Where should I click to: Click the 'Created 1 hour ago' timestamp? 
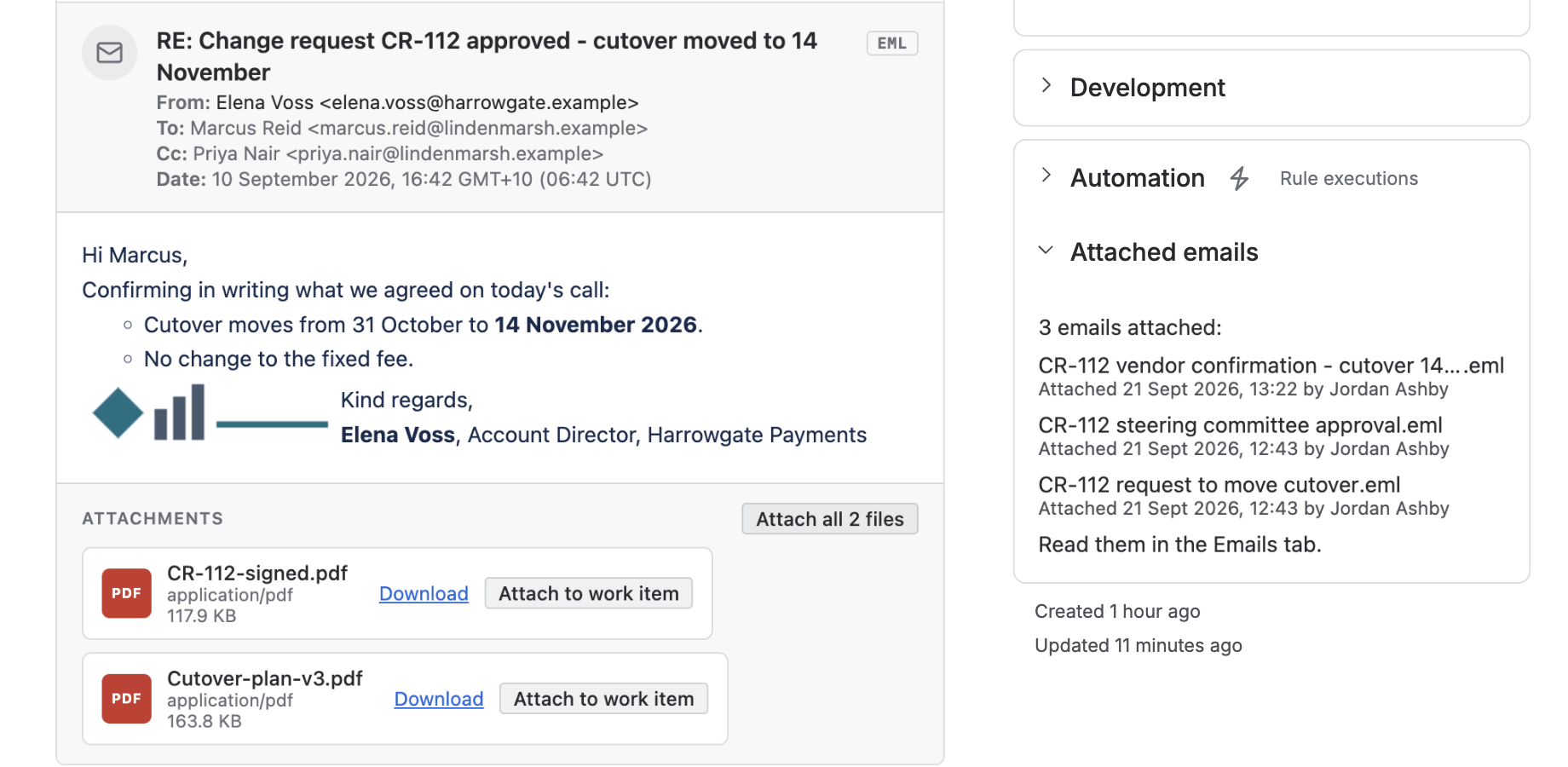point(1117,611)
